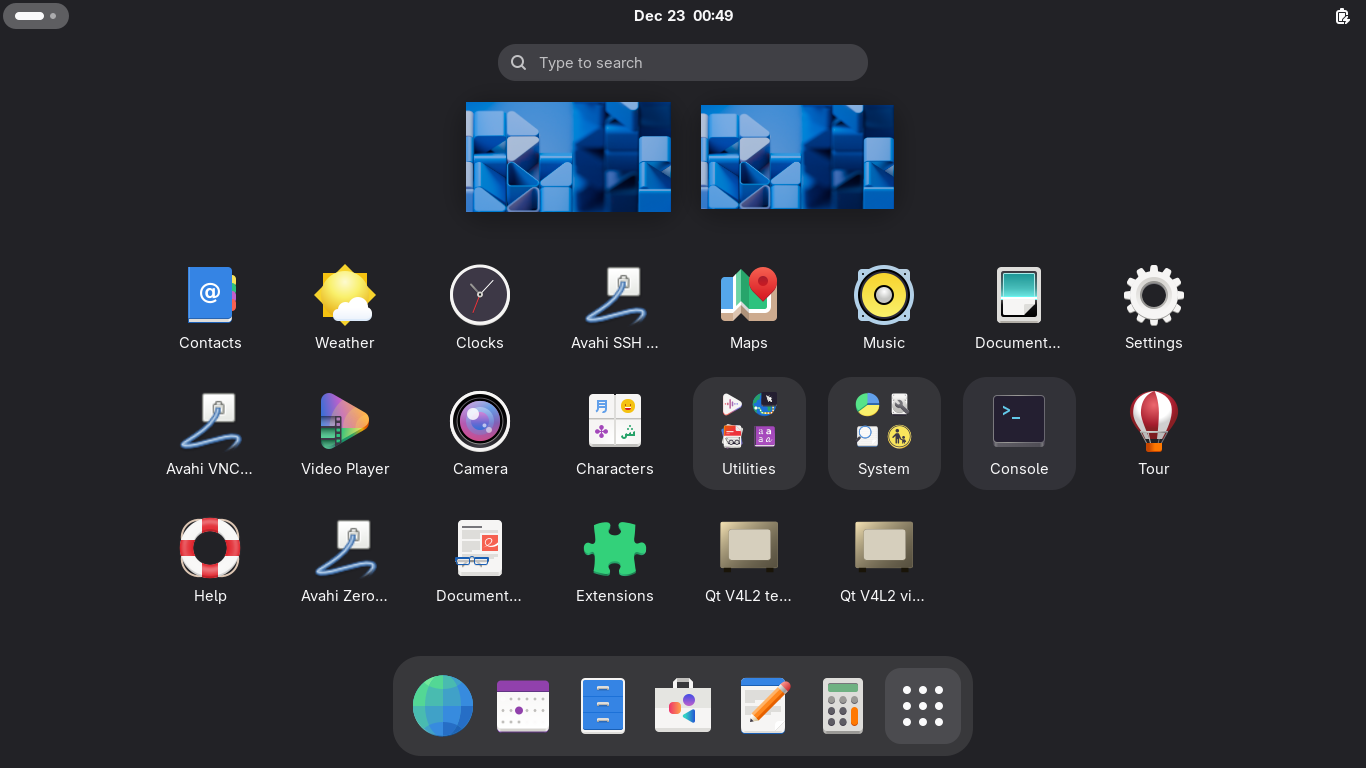Click the Type to search field
This screenshot has height=768, width=1366.
683,62
